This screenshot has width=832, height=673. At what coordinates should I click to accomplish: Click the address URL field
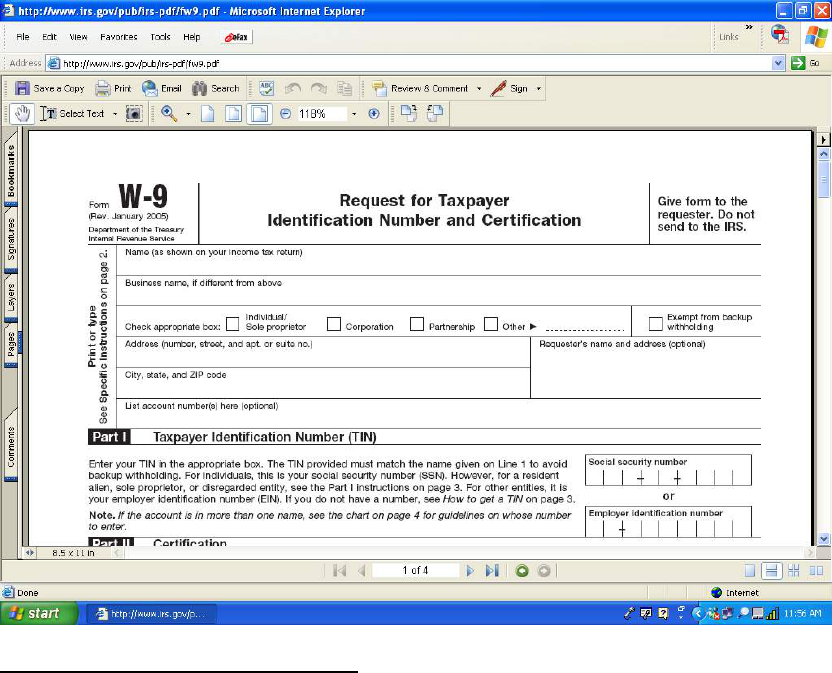(409, 63)
